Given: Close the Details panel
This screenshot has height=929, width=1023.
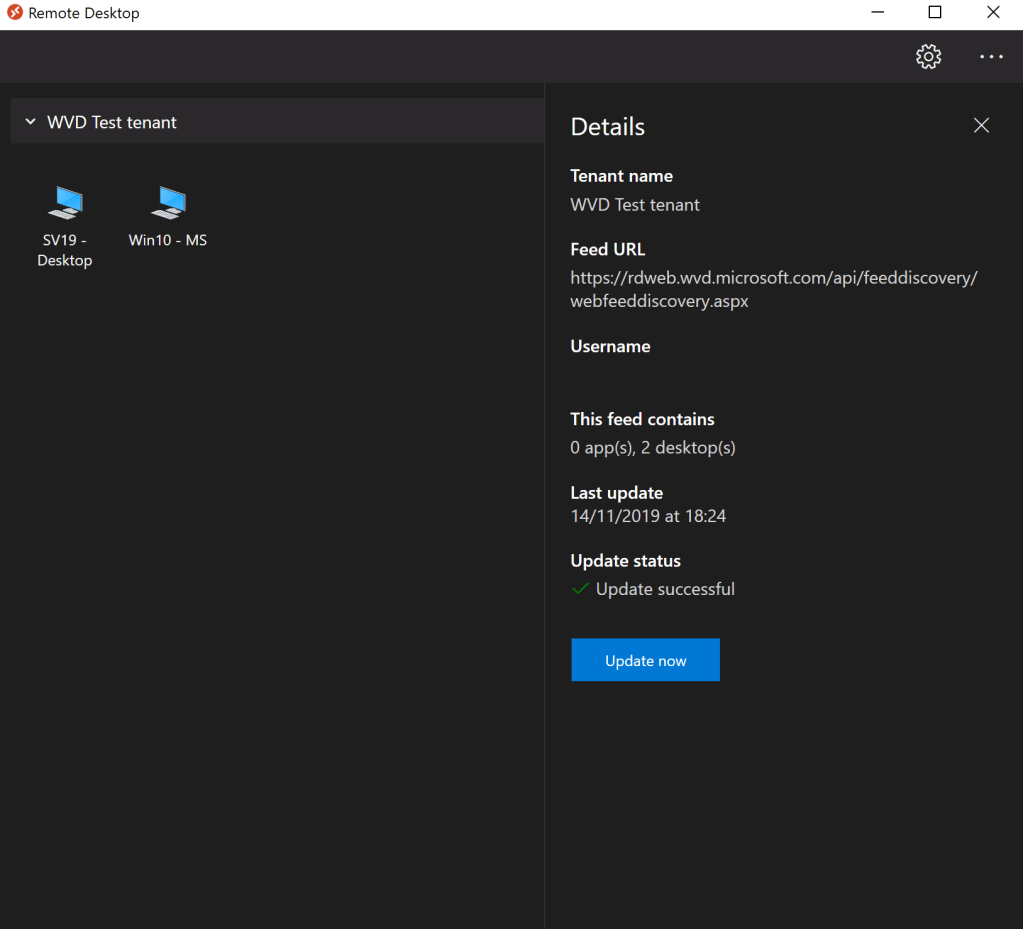Looking at the screenshot, I should pyautogui.click(x=981, y=125).
